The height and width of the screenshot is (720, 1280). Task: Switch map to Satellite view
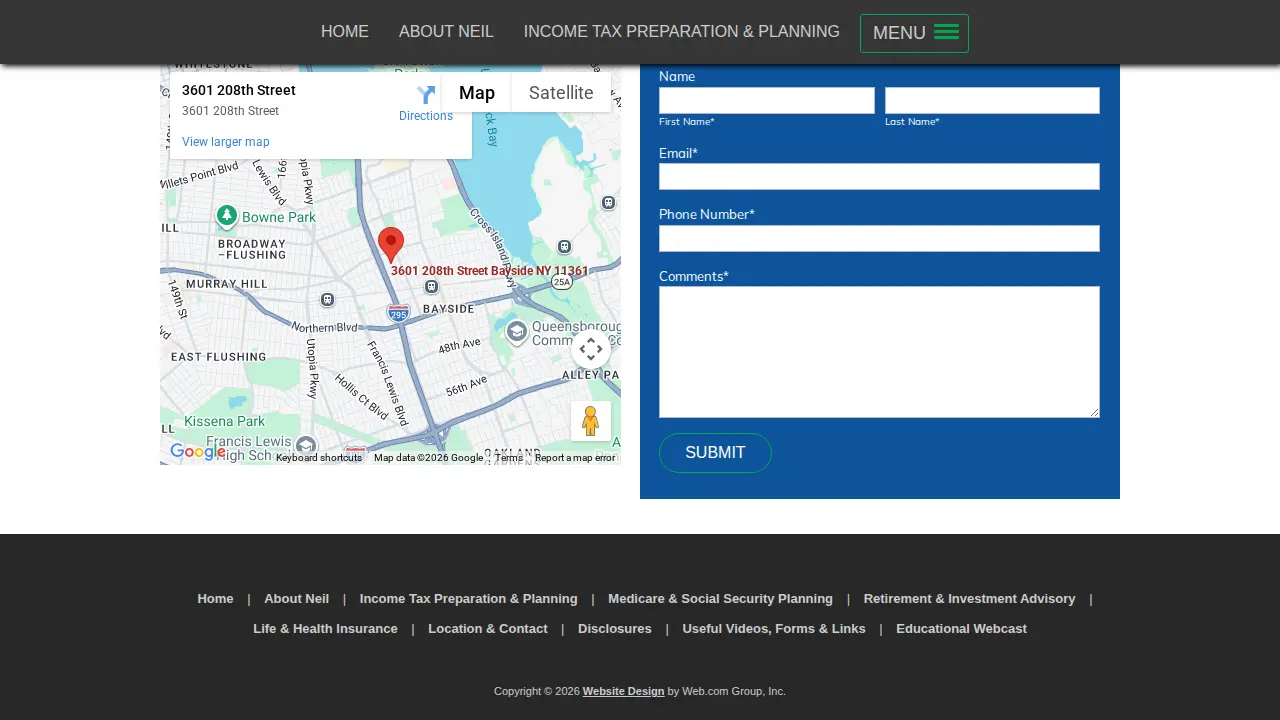coord(561,93)
